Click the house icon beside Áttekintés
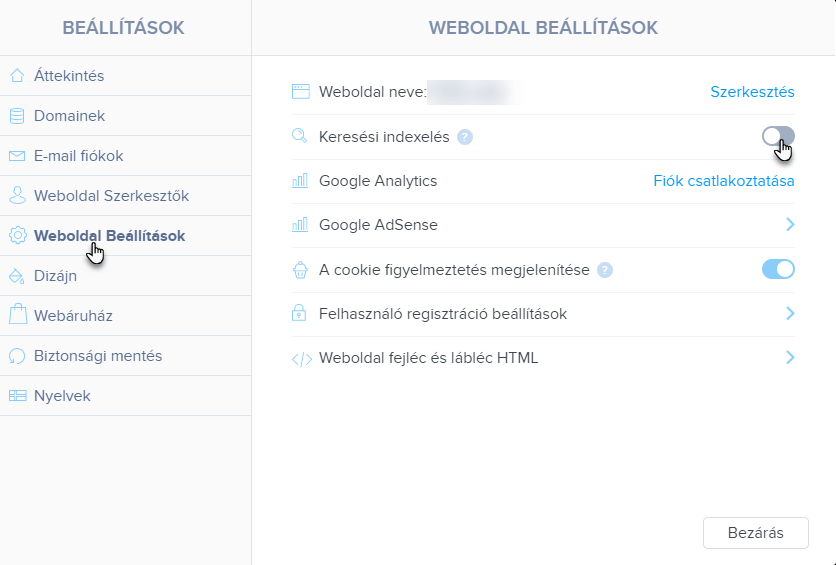 17,76
